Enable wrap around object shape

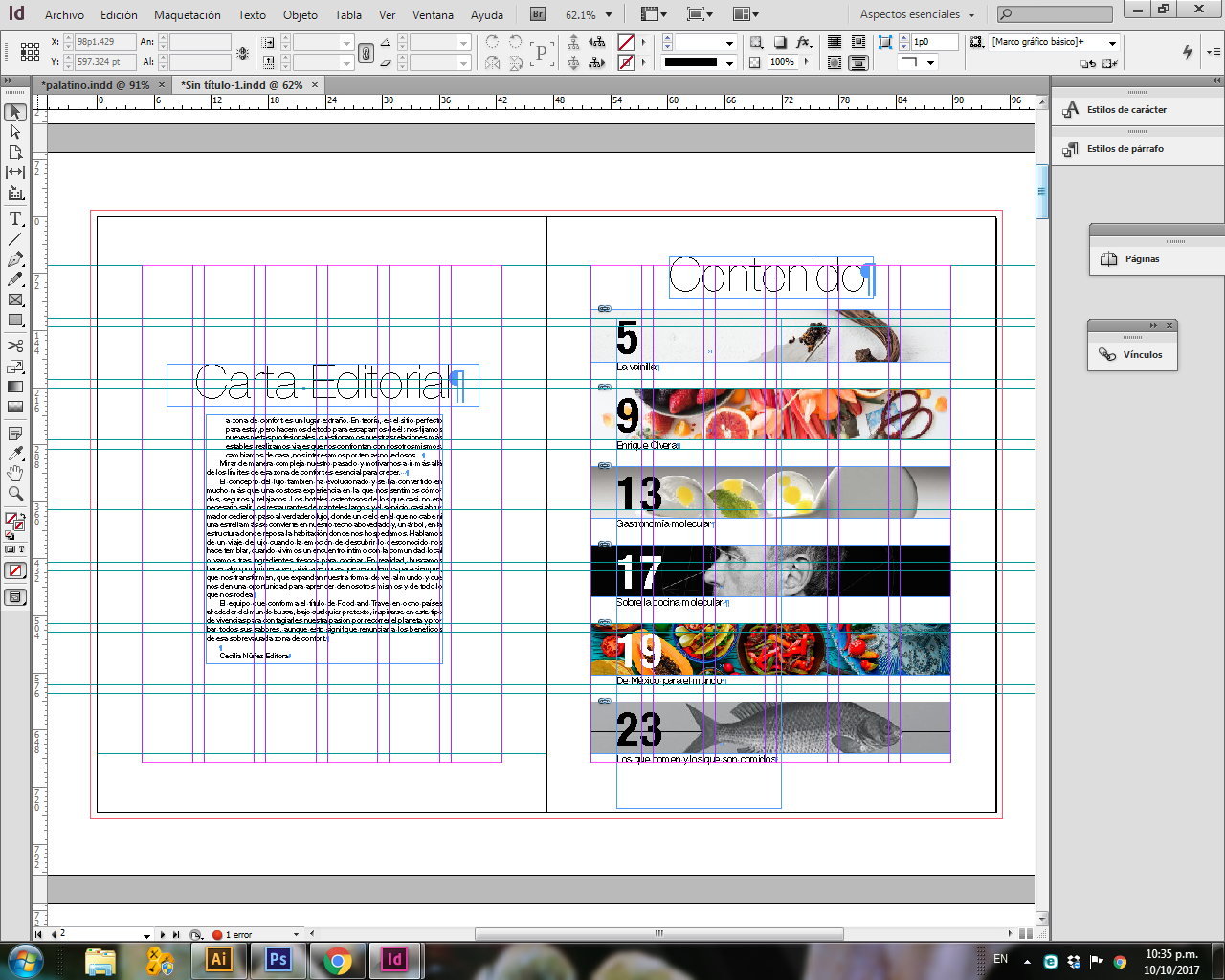point(835,62)
